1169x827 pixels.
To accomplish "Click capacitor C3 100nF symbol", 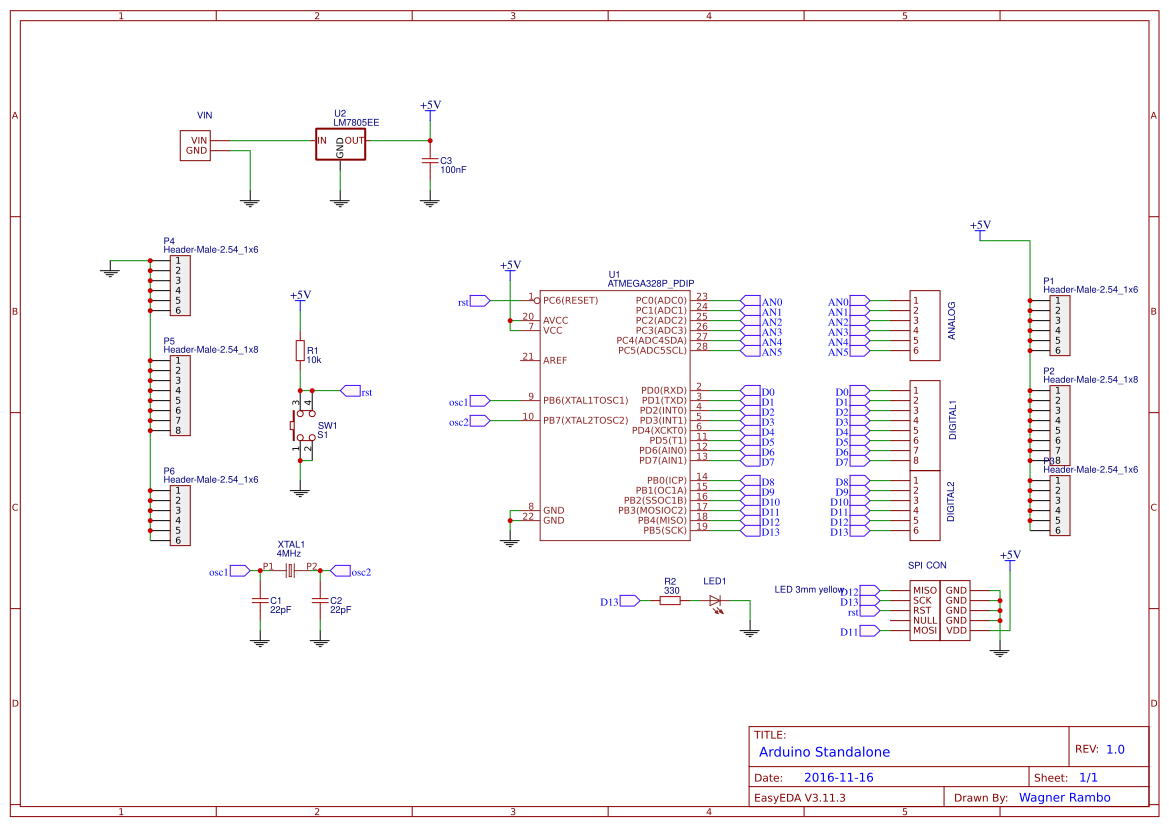I will point(431,161).
